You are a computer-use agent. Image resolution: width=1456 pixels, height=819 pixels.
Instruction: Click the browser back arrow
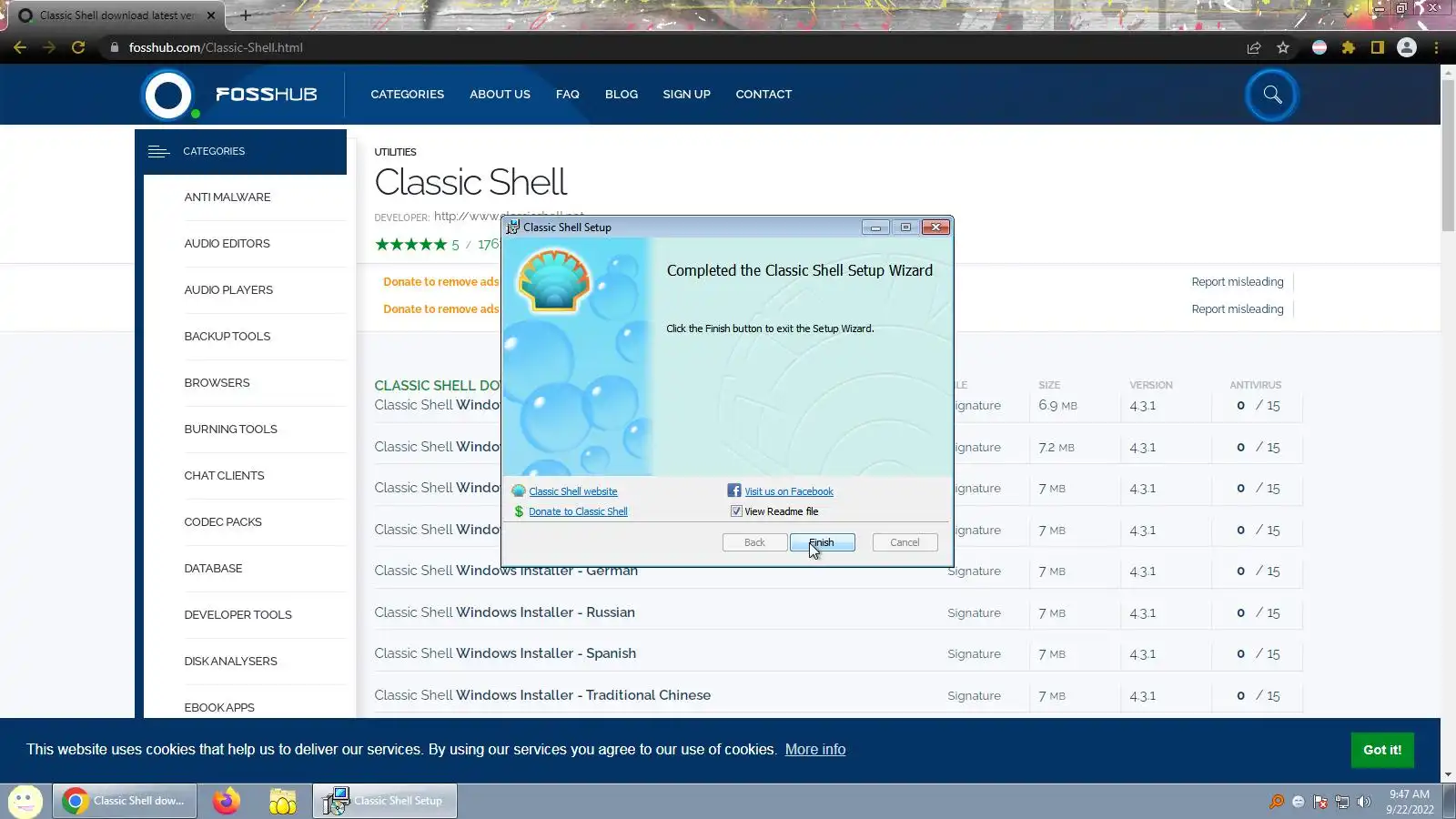(x=20, y=47)
